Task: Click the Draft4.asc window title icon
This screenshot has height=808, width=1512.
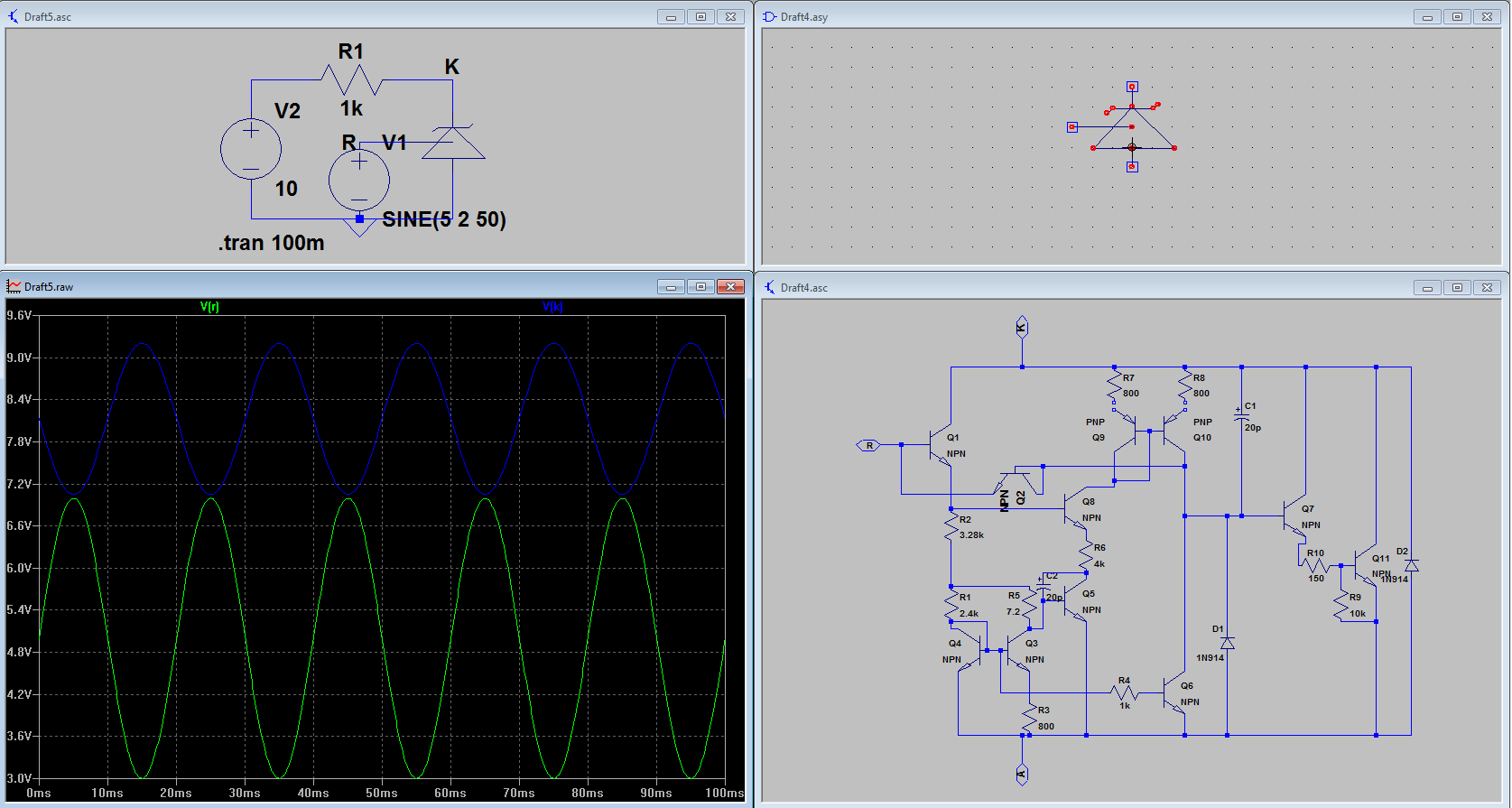Action: pos(769,287)
